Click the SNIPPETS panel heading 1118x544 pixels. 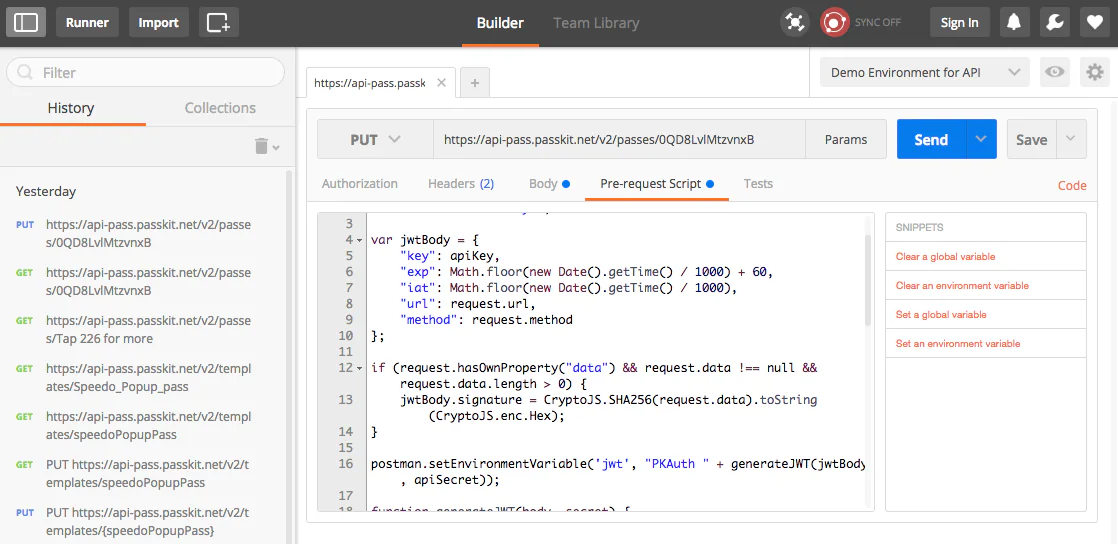(920, 227)
